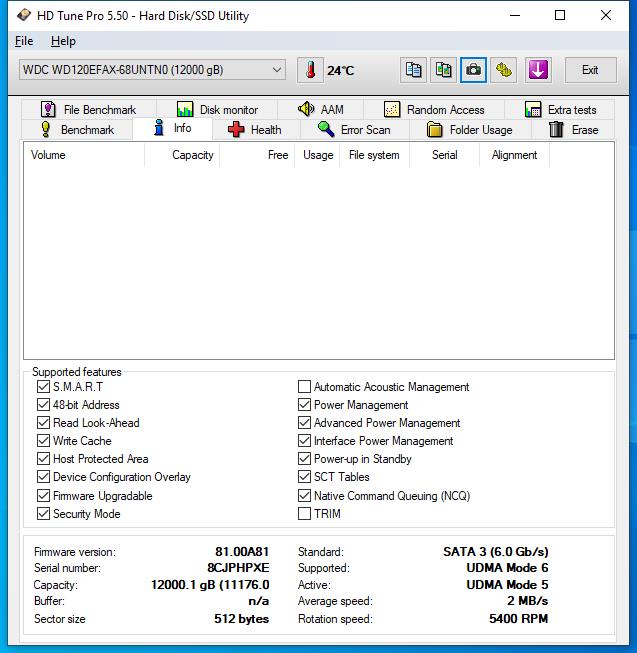Toggle the Interface Power Management checkbox

click(304, 440)
